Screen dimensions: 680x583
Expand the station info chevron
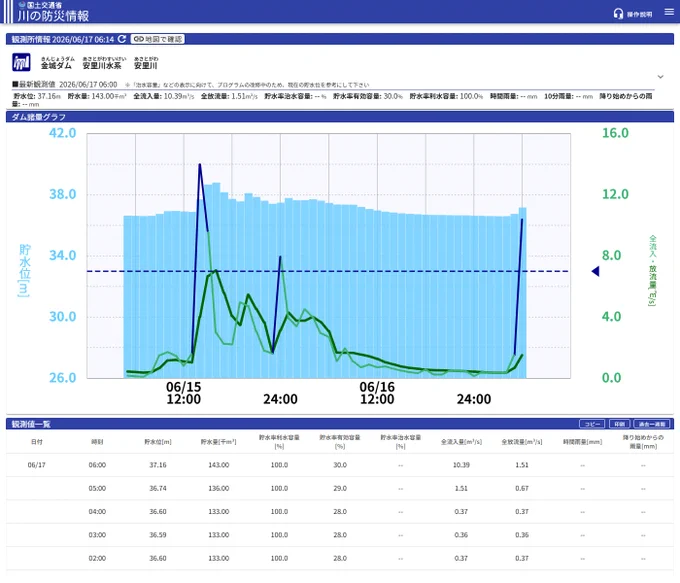[660, 77]
